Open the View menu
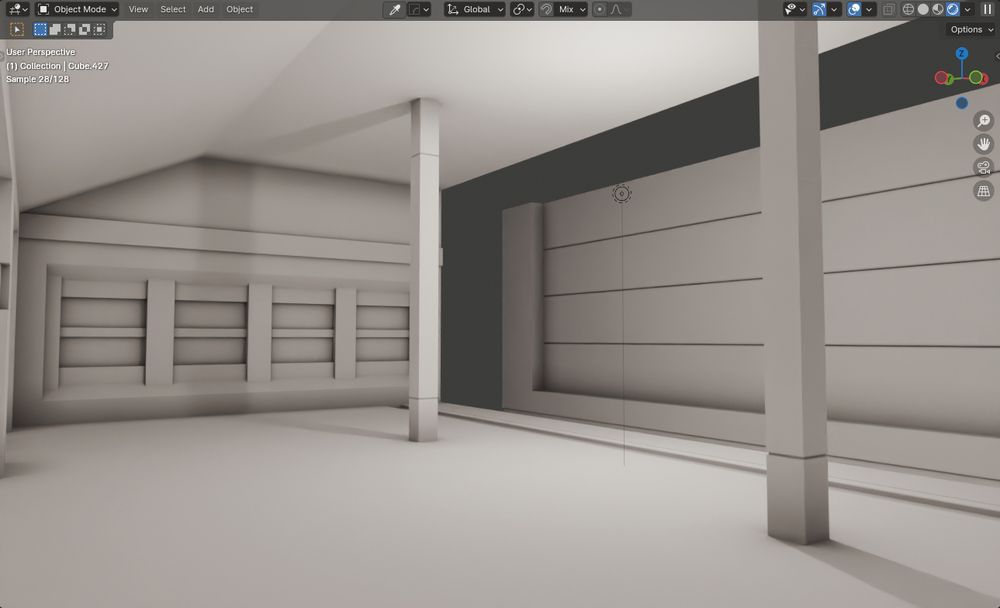The width and height of the screenshot is (1000, 608). point(138,9)
